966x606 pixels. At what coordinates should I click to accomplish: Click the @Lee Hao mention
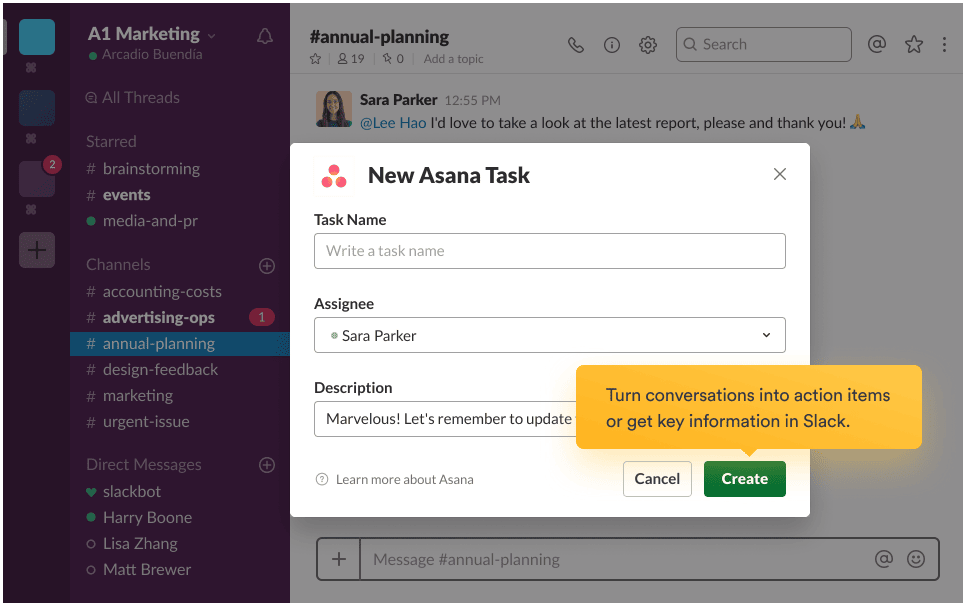(393, 123)
